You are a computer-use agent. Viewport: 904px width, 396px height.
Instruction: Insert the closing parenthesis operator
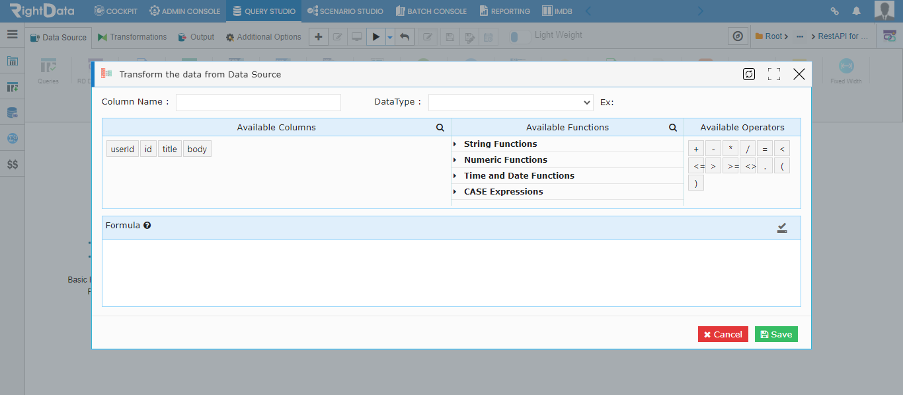coord(696,183)
